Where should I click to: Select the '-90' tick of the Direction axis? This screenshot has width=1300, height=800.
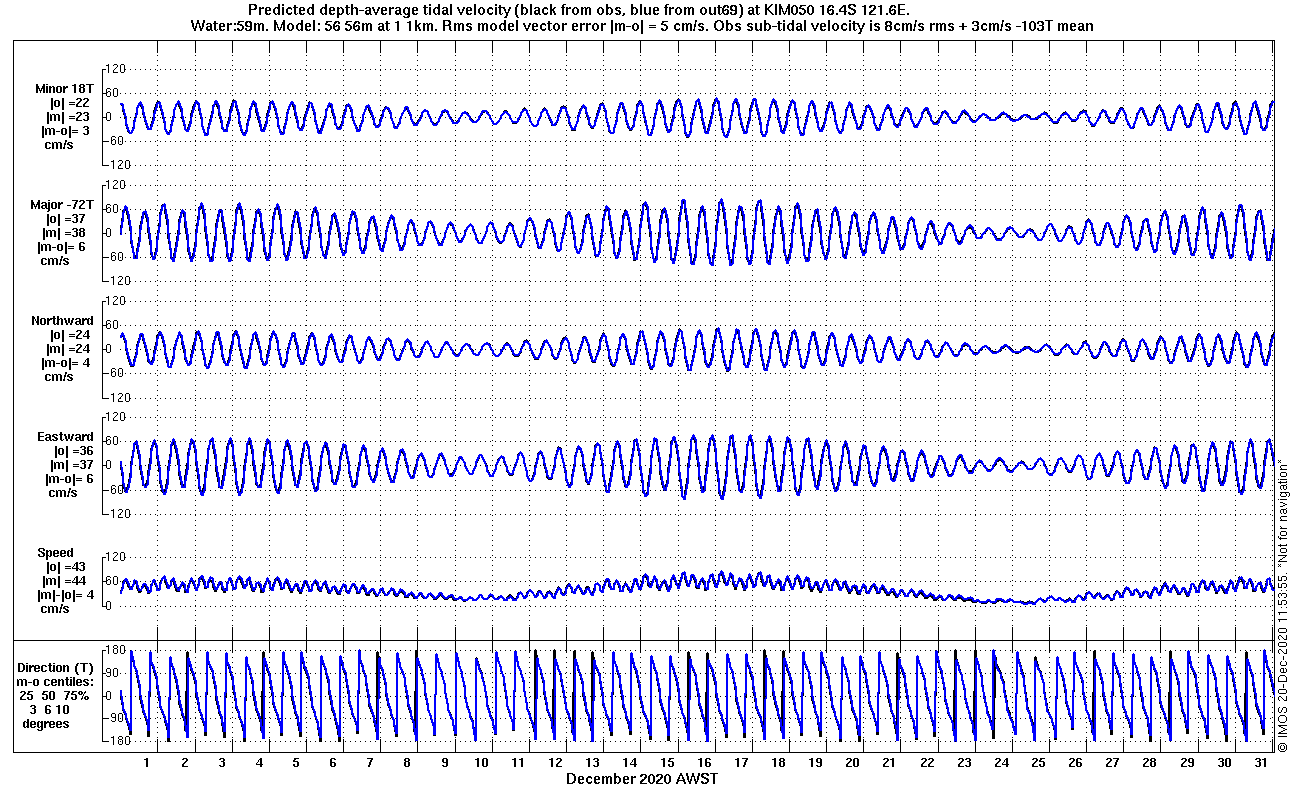point(114,719)
